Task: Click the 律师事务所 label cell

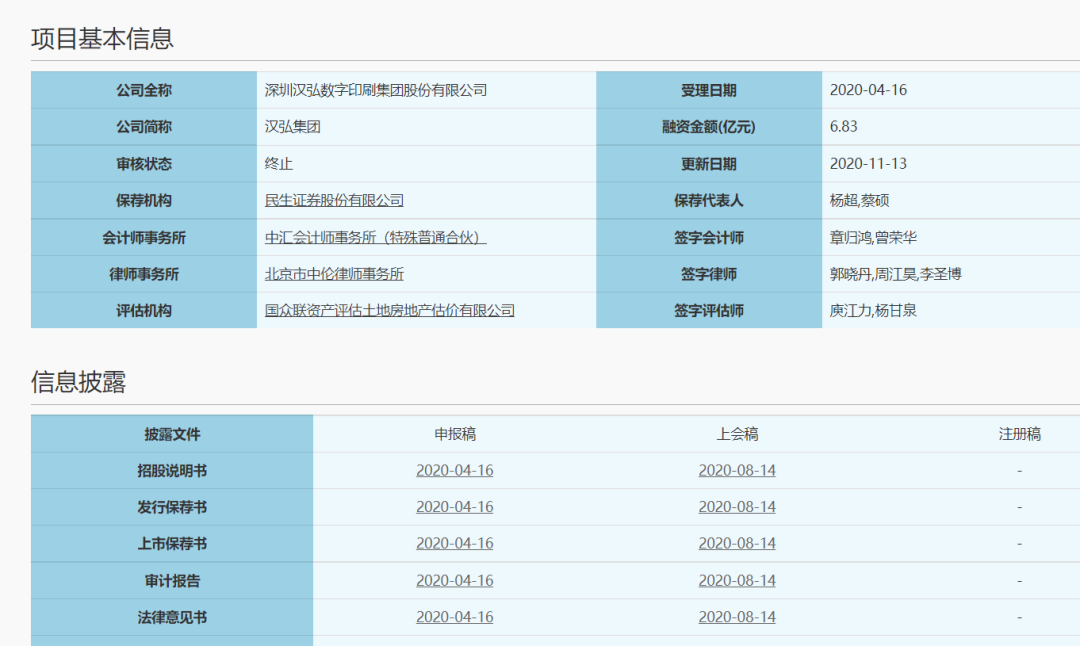Action: coord(144,274)
